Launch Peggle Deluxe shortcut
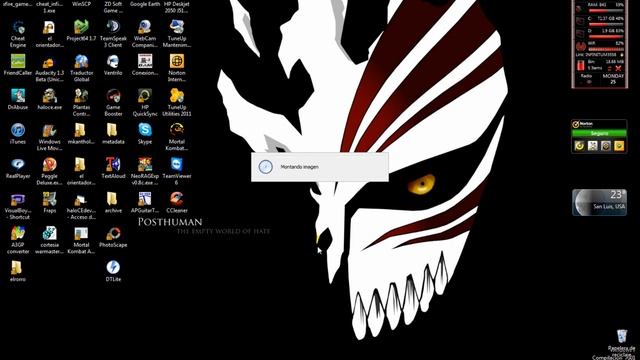Screen dimensions: 640x360 pyautogui.click(x=49, y=171)
